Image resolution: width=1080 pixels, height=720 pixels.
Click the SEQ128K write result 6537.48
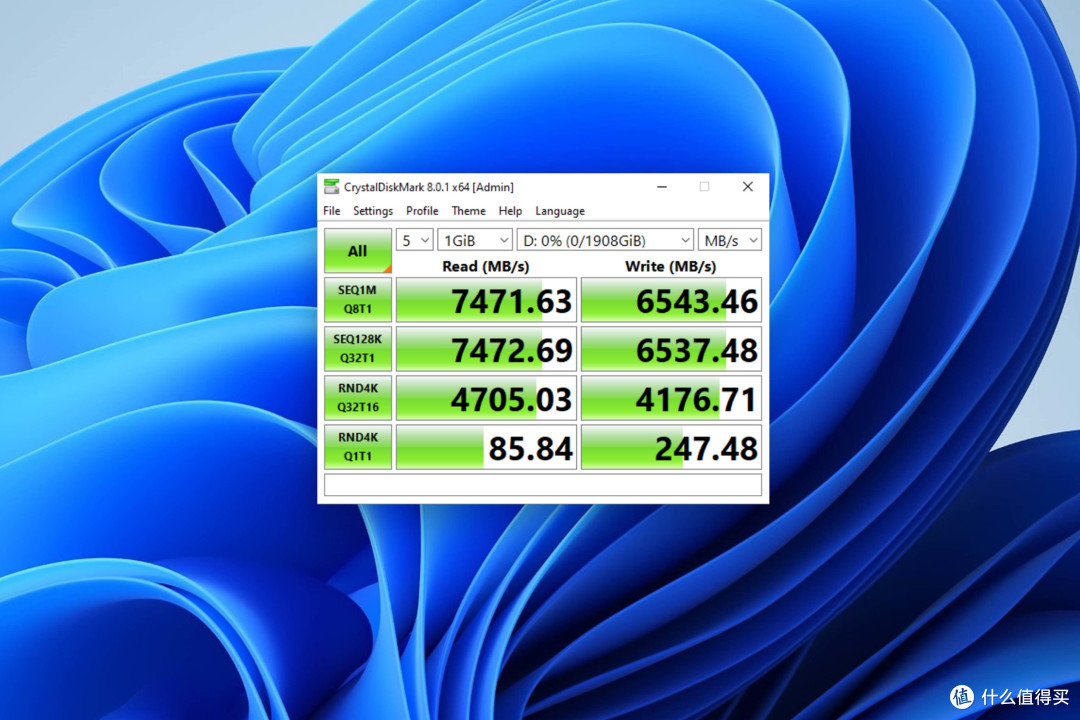point(672,349)
